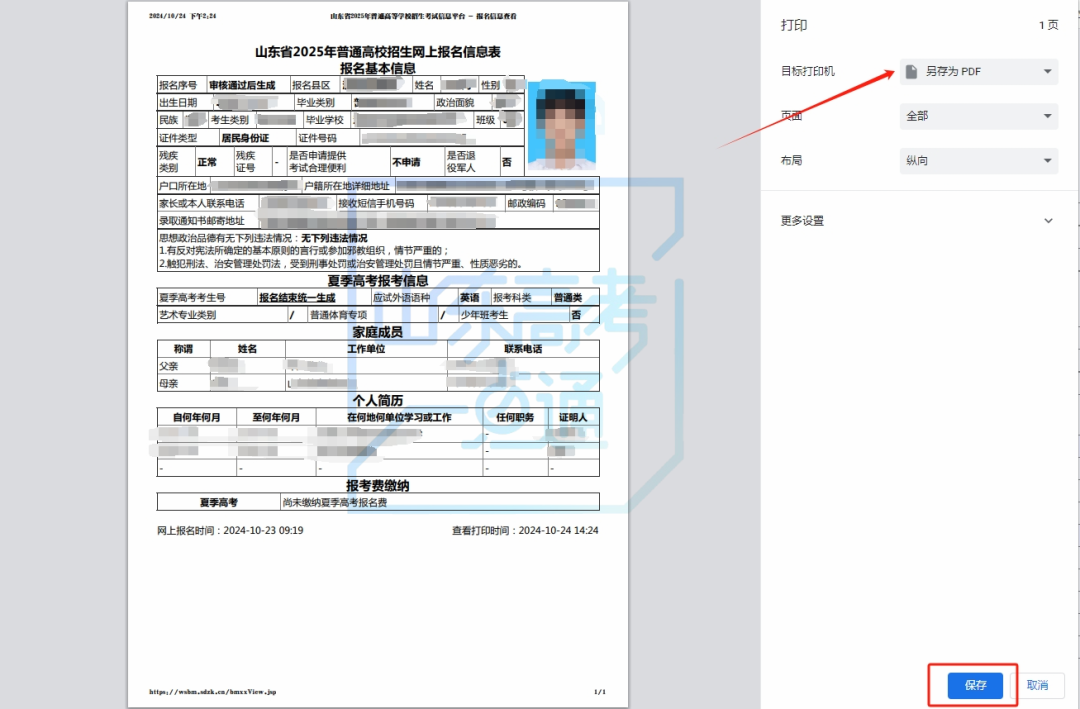The image size is (1080, 709).
Task: Click the 打印 dialog heading
Action: 794,25
